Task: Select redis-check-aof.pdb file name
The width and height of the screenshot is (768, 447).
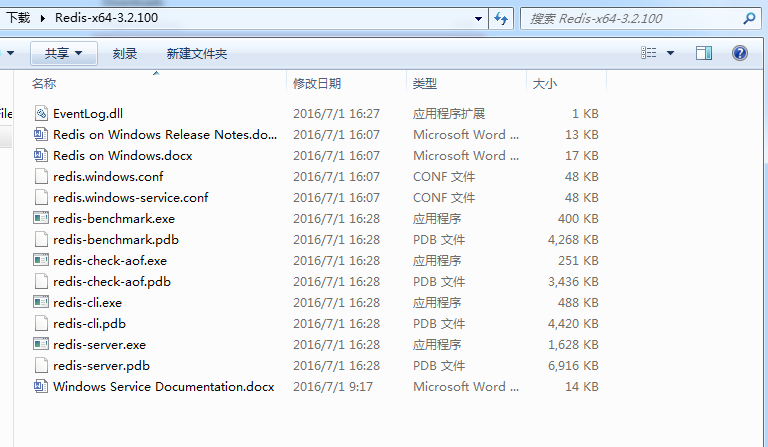Action: point(112,282)
